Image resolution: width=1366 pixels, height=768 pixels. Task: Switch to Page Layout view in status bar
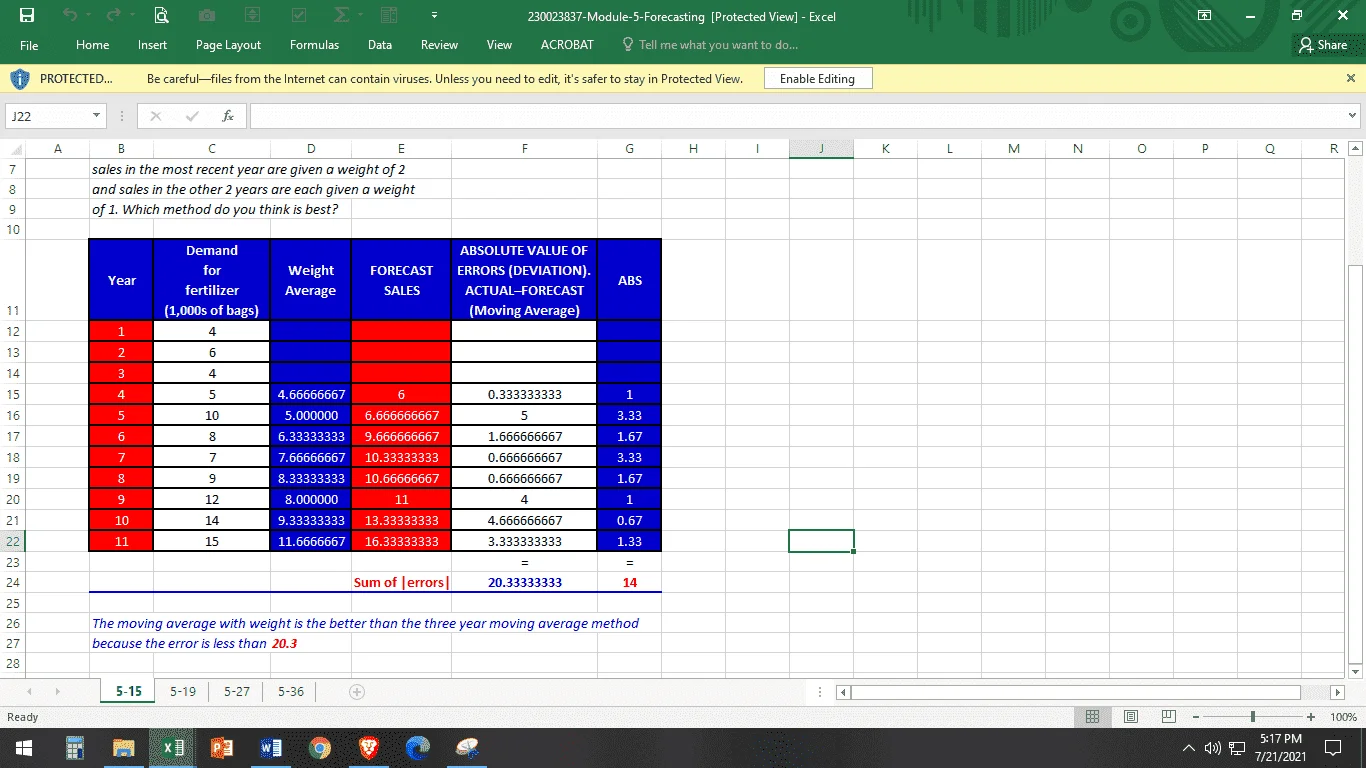[x=1131, y=717]
